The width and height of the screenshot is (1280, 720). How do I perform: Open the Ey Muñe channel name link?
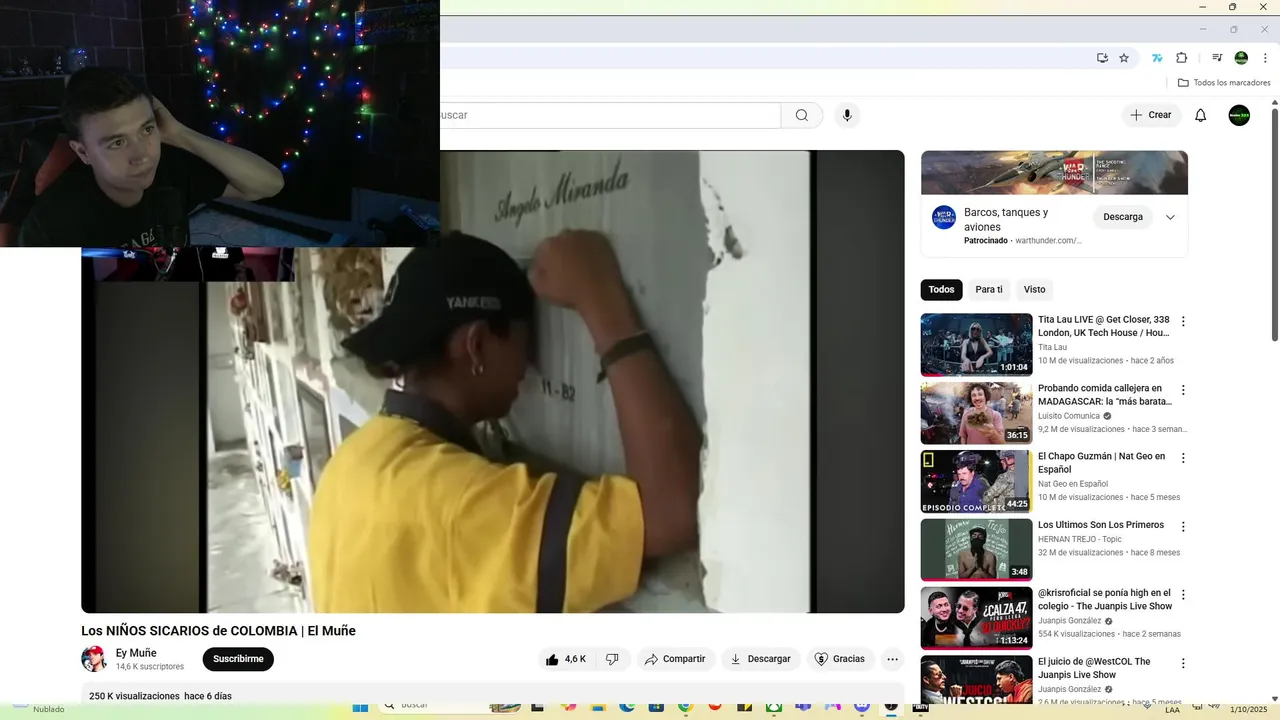(136, 653)
